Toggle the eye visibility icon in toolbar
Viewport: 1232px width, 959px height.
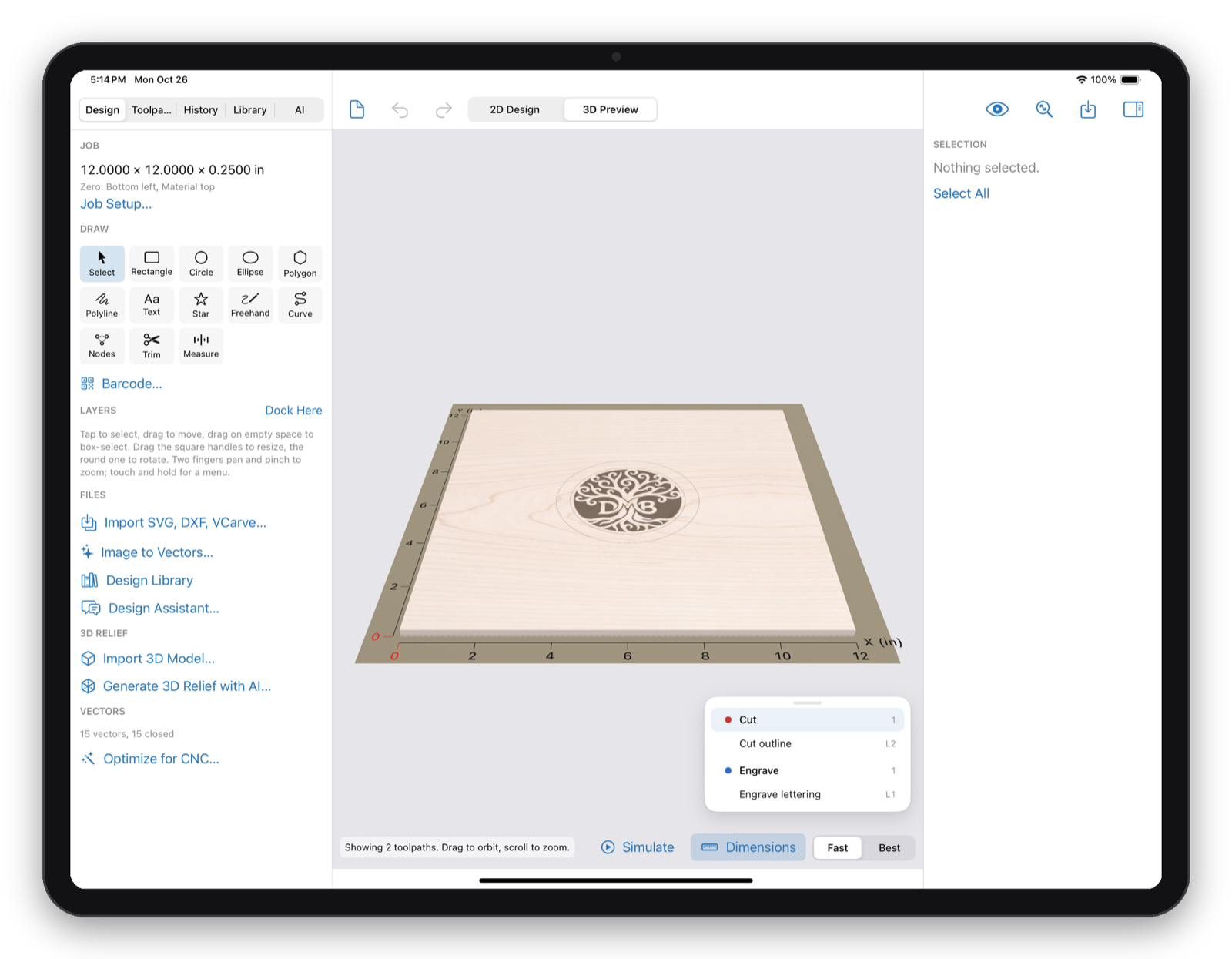coord(997,109)
